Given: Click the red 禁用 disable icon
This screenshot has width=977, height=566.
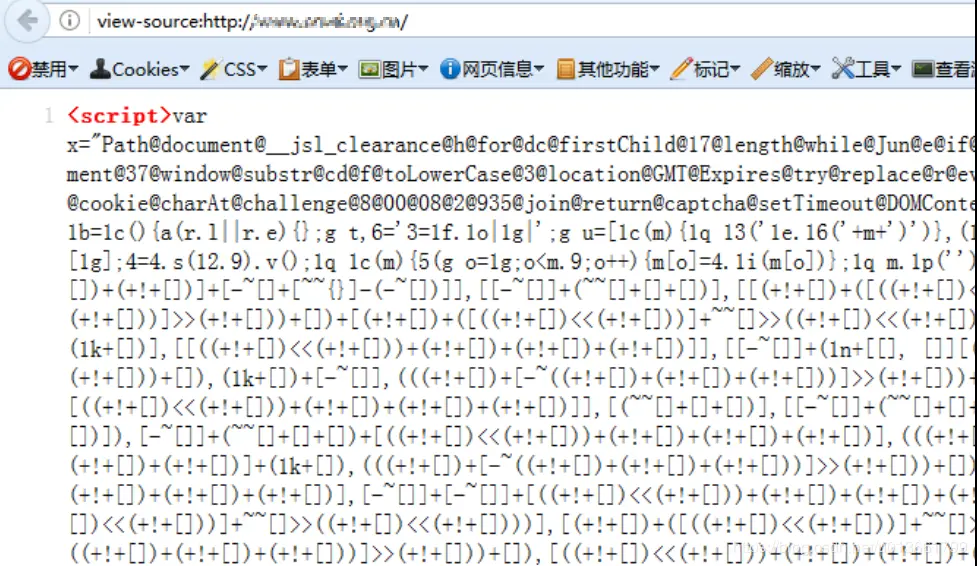Looking at the screenshot, I should coord(19,69).
